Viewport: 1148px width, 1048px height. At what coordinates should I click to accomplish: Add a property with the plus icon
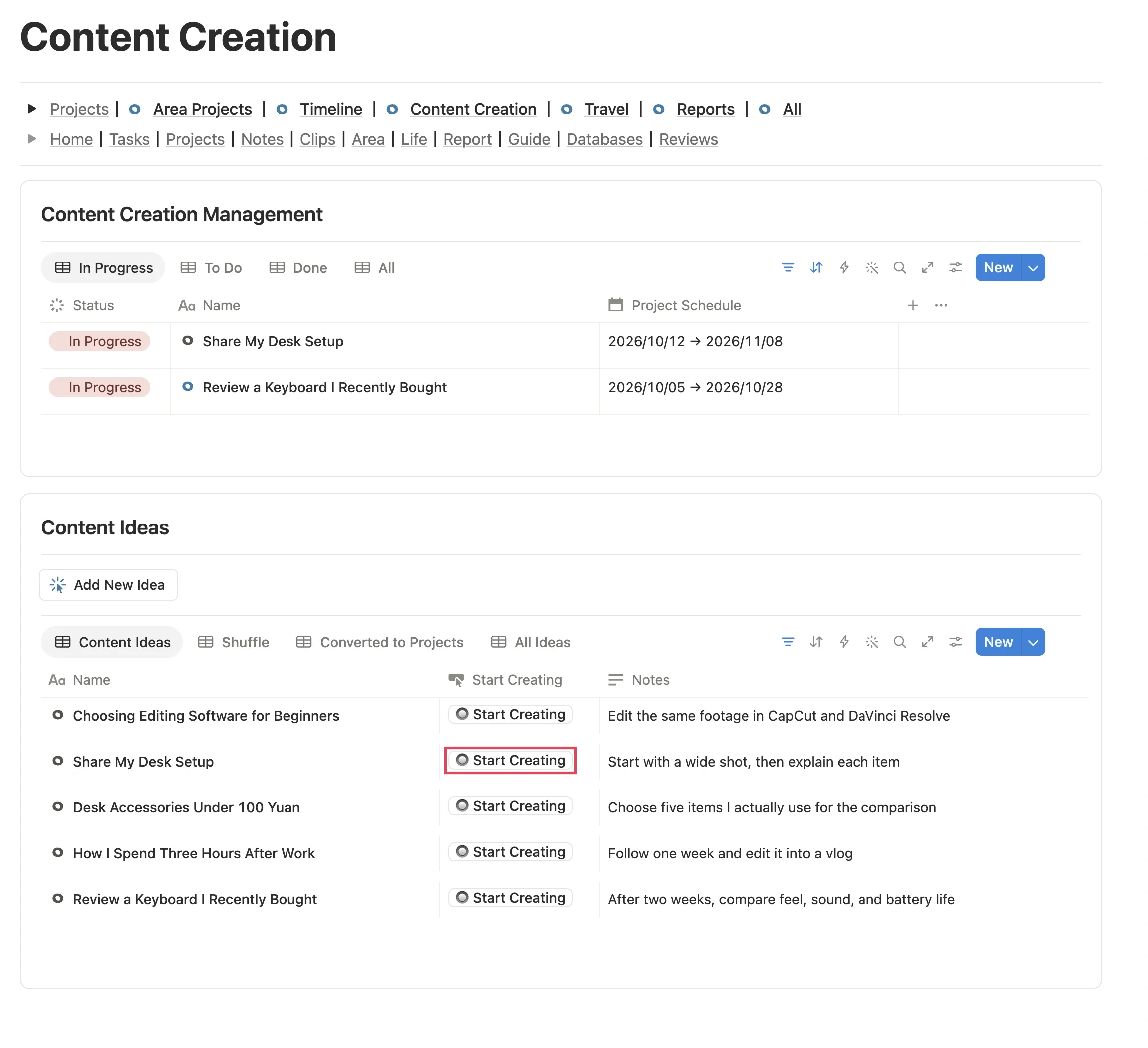[x=912, y=305]
